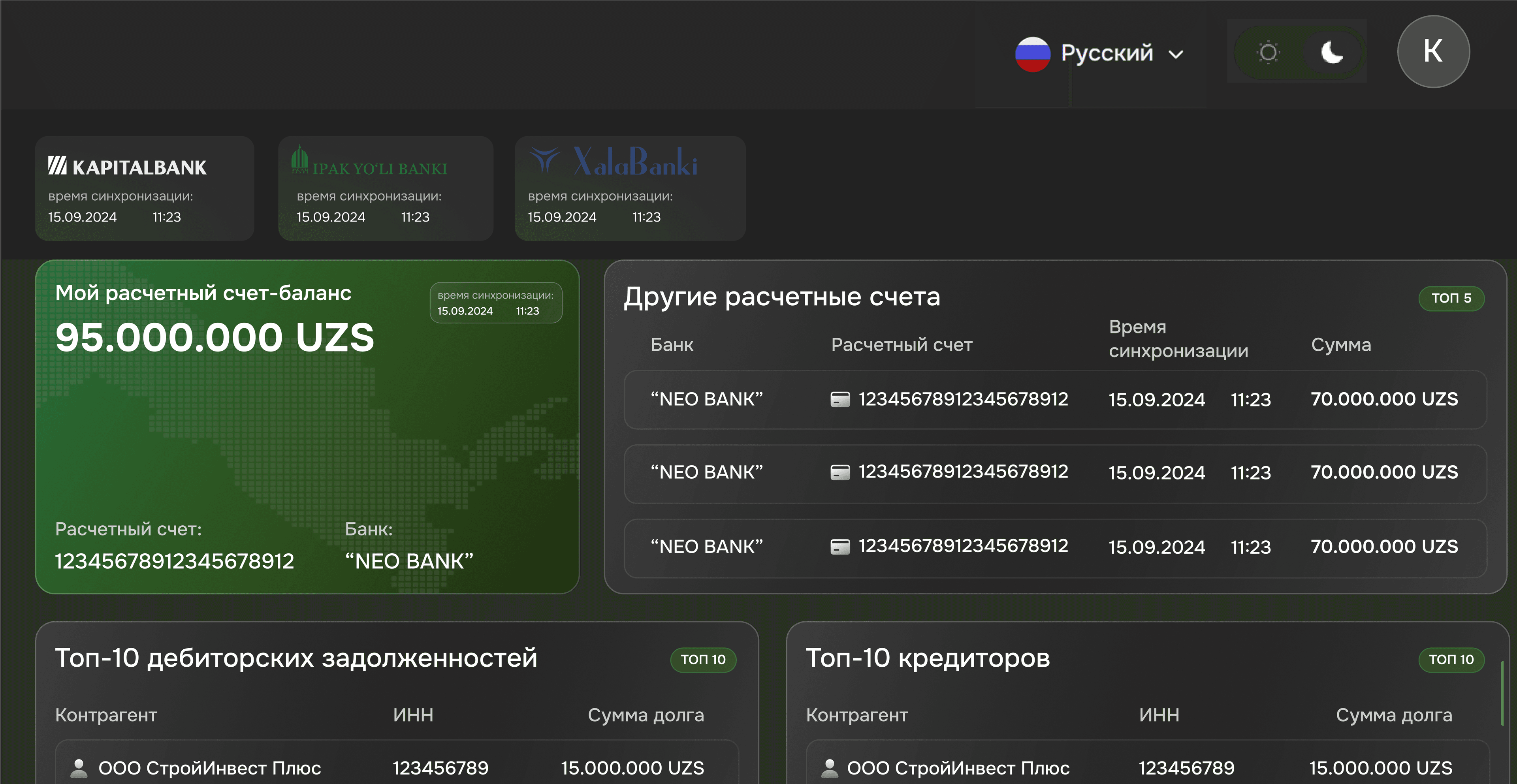The width and height of the screenshot is (1517, 784).
Task: Click card icon in third NEO BANK row
Action: (840, 547)
